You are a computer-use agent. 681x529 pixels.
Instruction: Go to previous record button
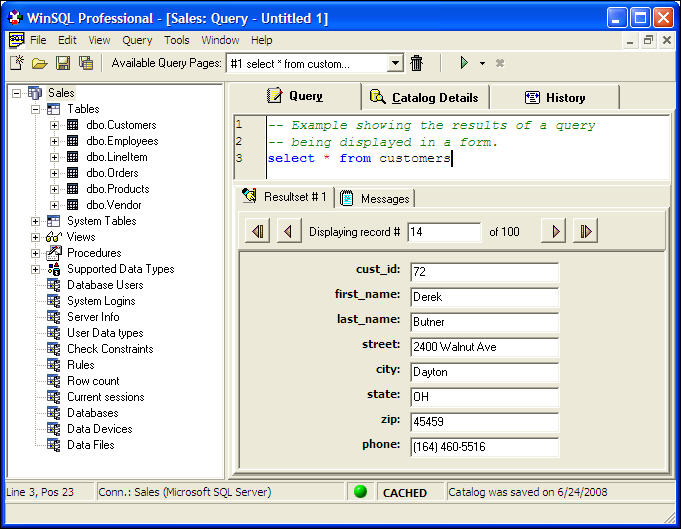coord(288,231)
